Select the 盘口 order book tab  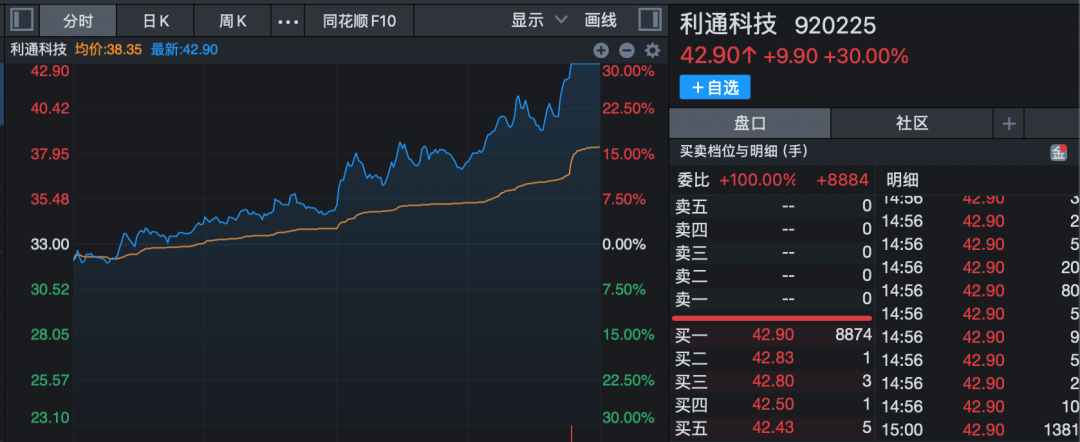coord(749,123)
